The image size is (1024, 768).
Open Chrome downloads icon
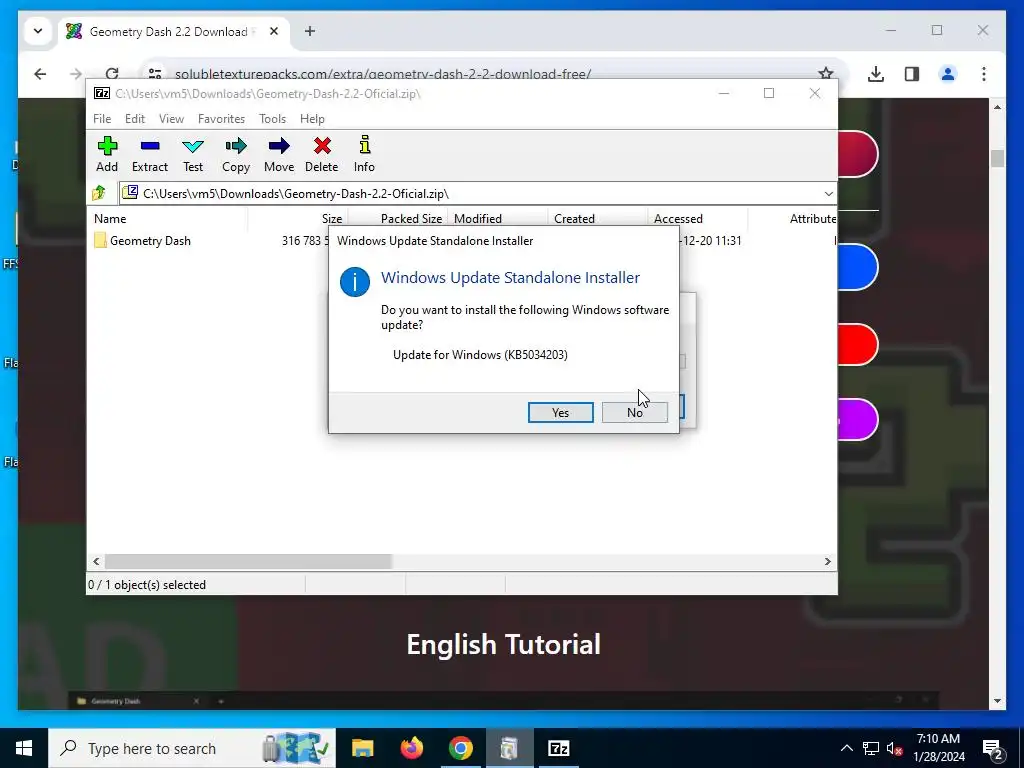[x=876, y=74]
